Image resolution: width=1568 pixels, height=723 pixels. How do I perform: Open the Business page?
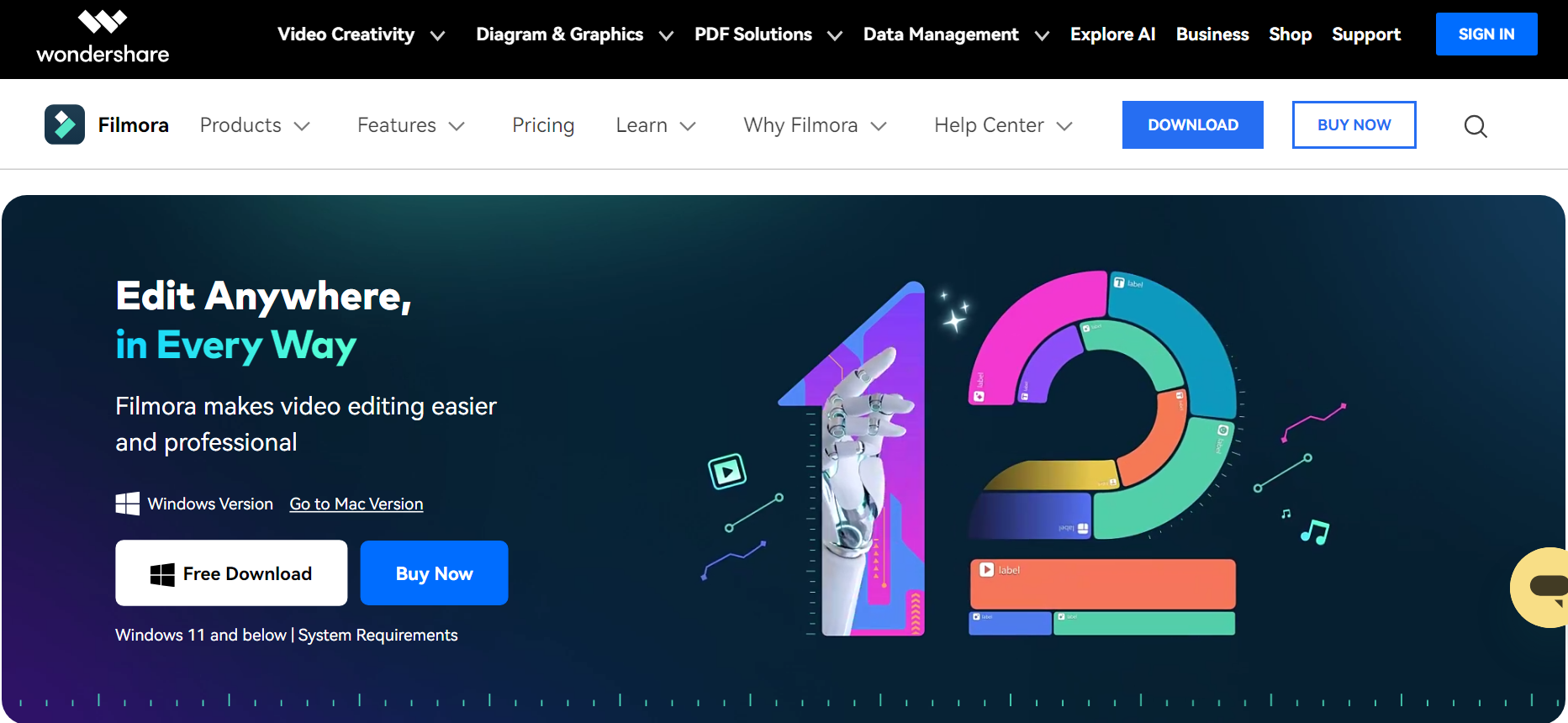pyautogui.click(x=1212, y=34)
